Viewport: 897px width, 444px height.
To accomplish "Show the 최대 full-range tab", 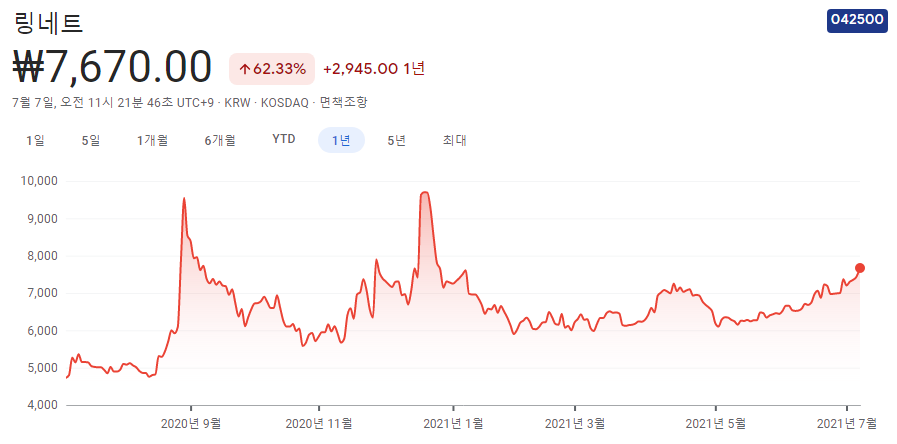I will [x=454, y=140].
